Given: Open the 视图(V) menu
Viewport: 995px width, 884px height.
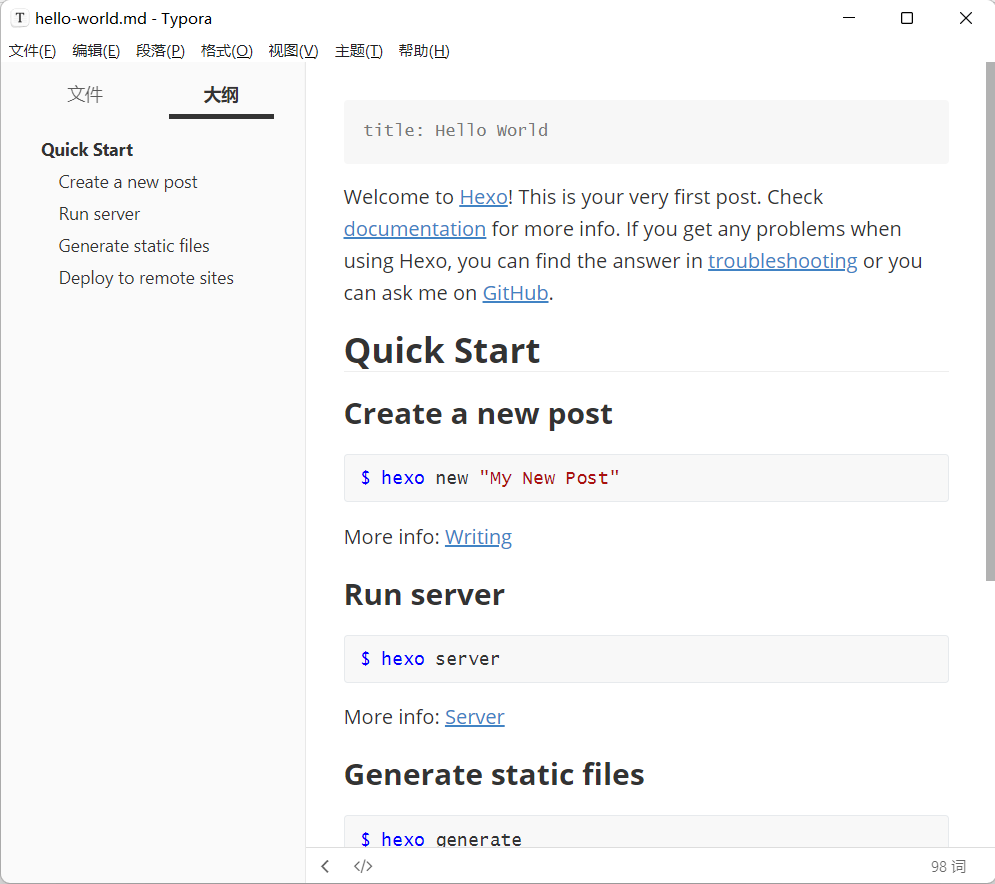Looking at the screenshot, I should [293, 51].
